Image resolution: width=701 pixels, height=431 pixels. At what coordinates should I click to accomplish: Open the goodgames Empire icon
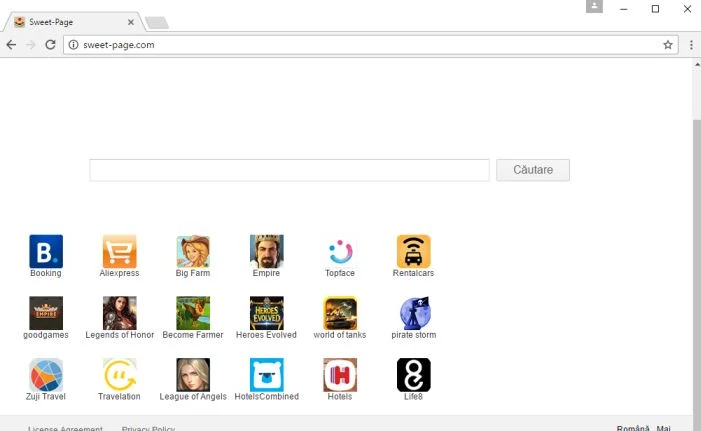pyautogui.click(x=46, y=313)
